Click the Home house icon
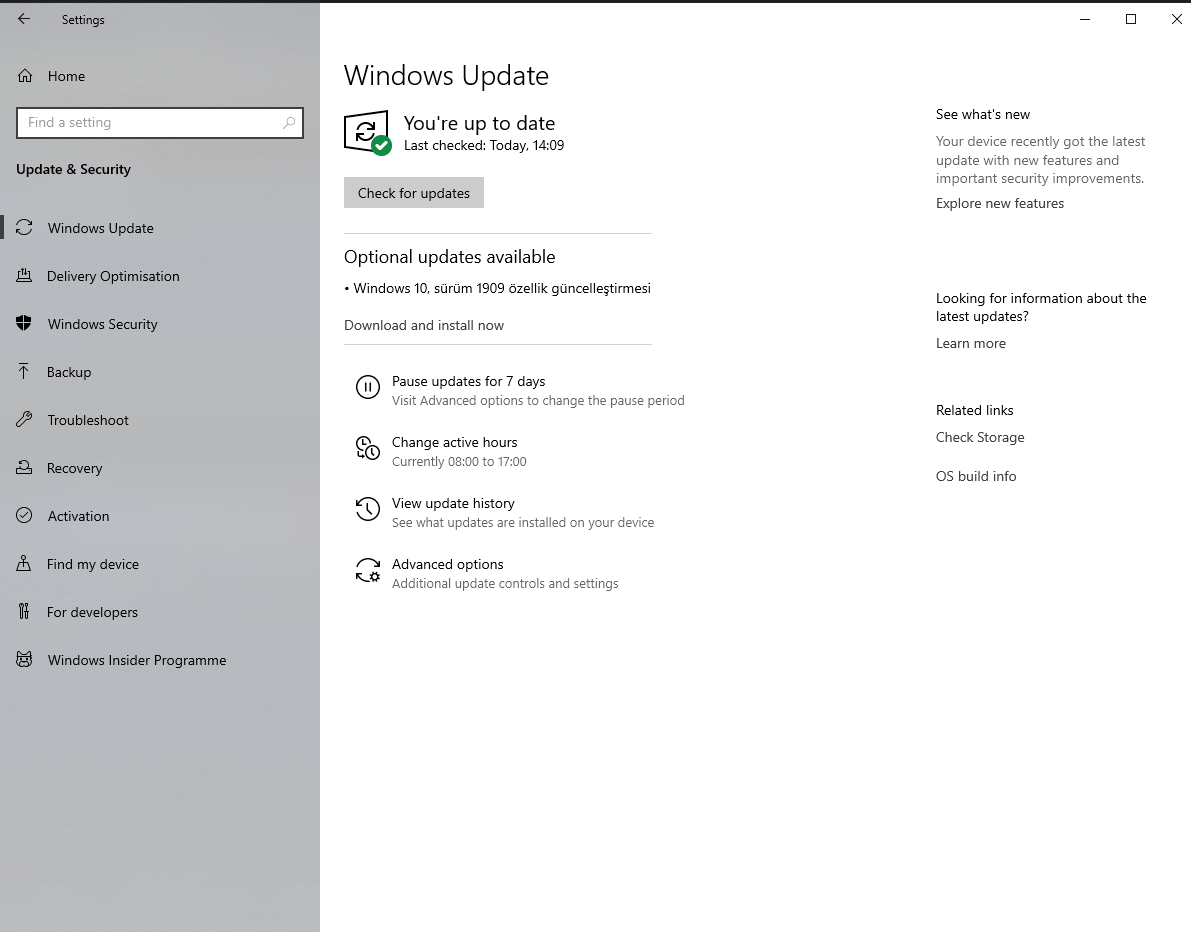The image size is (1191, 932). 25,76
